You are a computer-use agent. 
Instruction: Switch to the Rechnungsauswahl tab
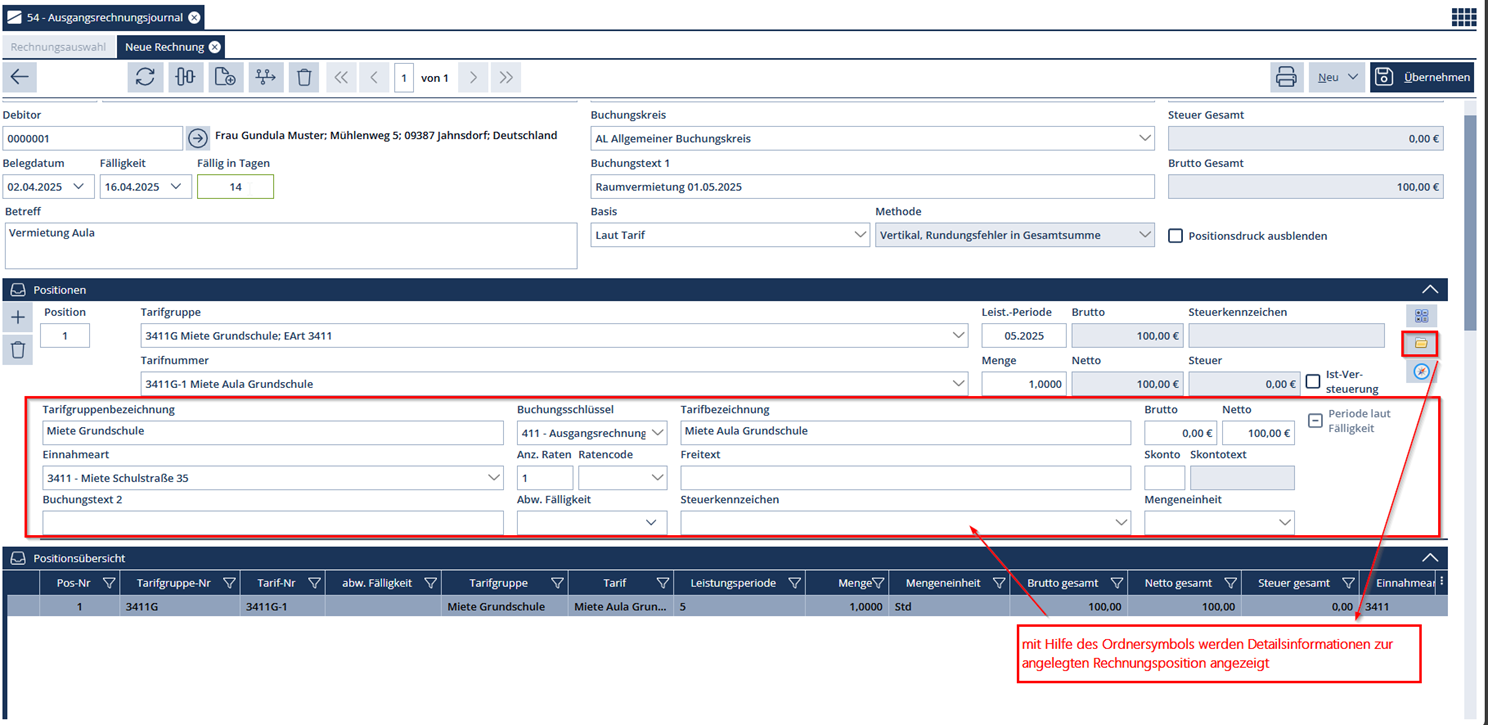(x=58, y=47)
